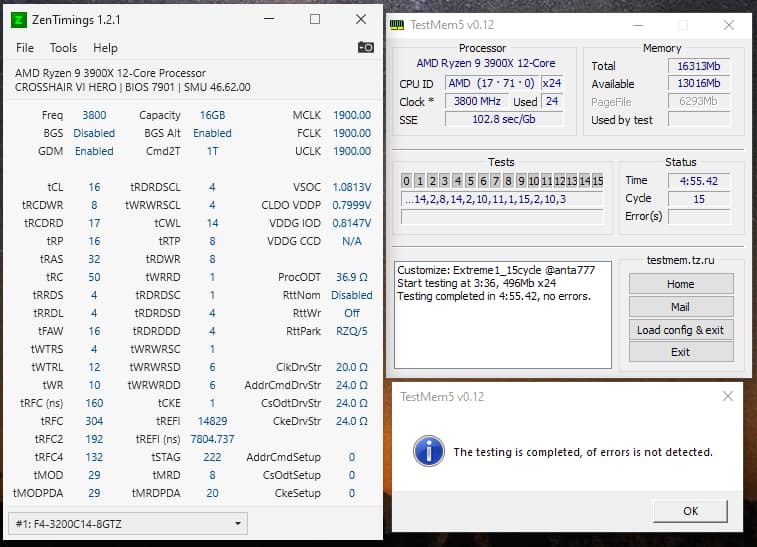Click the SSE 102.8 sec/Gb field
The image size is (757, 547).
pos(504,119)
